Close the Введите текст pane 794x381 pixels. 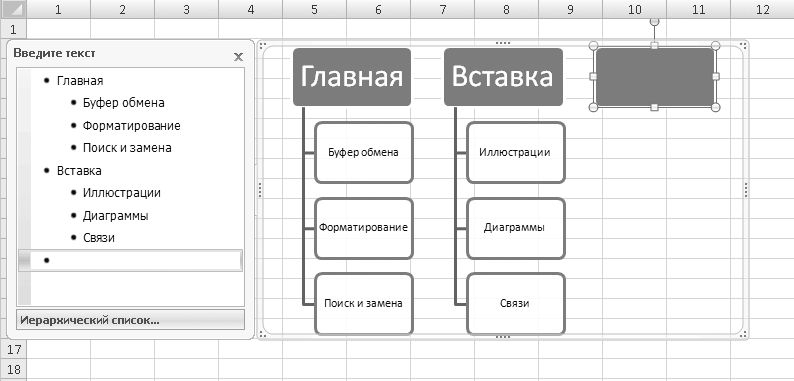[x=239, y=57]
